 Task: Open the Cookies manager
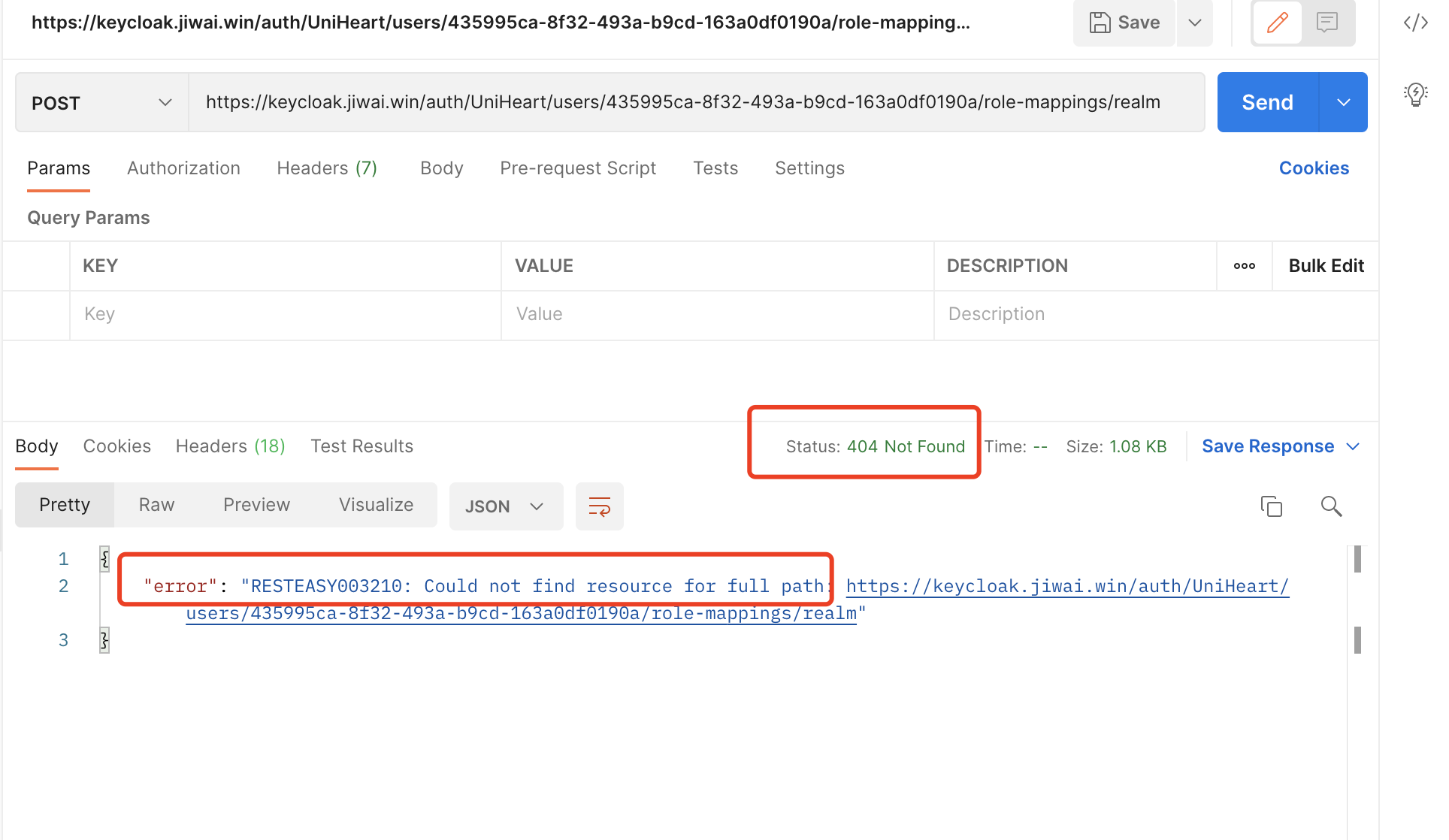[1314, 168]
